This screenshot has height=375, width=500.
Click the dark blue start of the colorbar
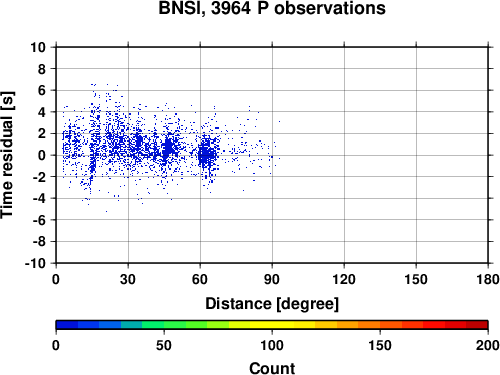(x=67, y=325)
